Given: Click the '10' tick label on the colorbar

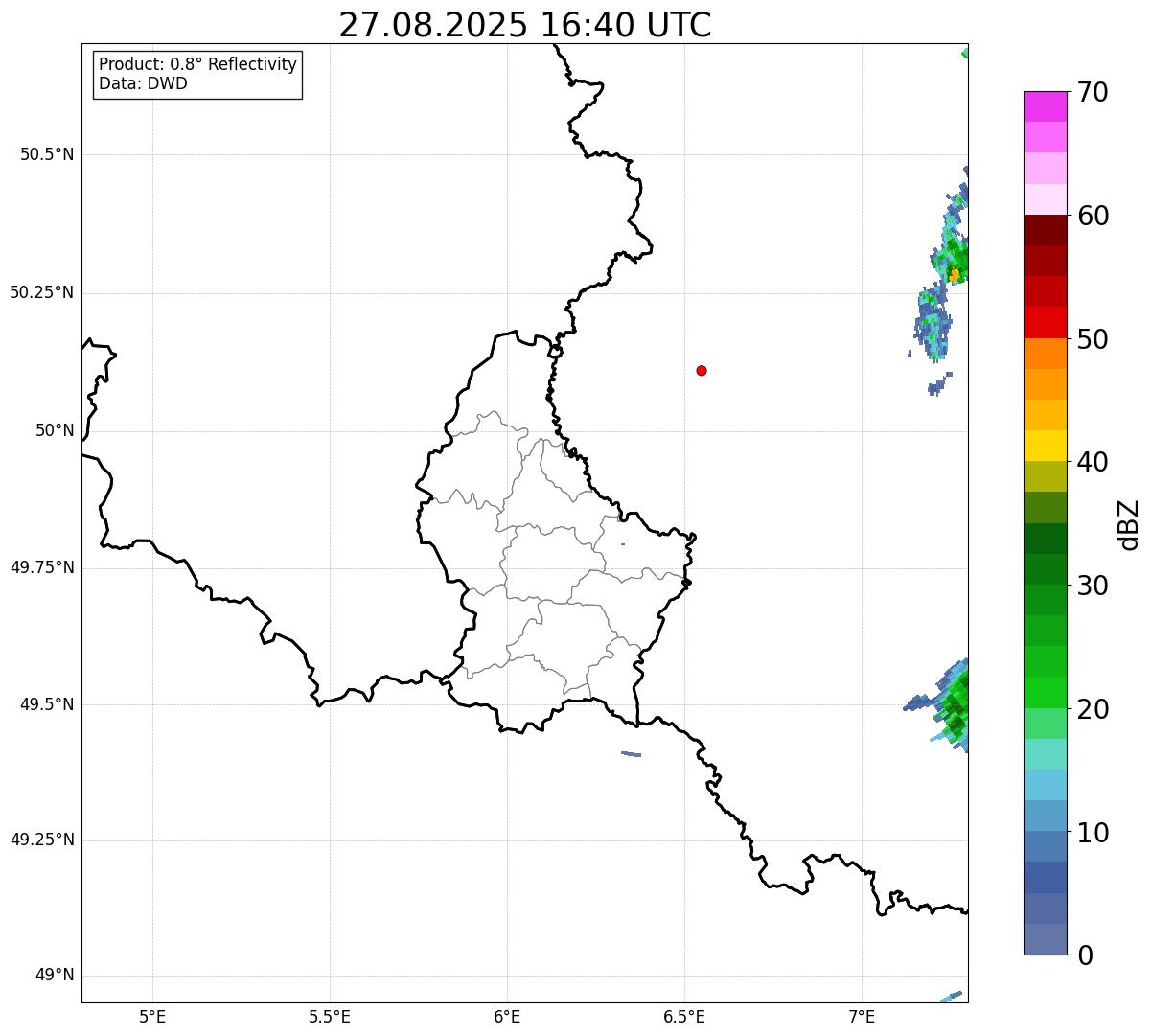Looking at the screenshot, I should coord(1093,833).
